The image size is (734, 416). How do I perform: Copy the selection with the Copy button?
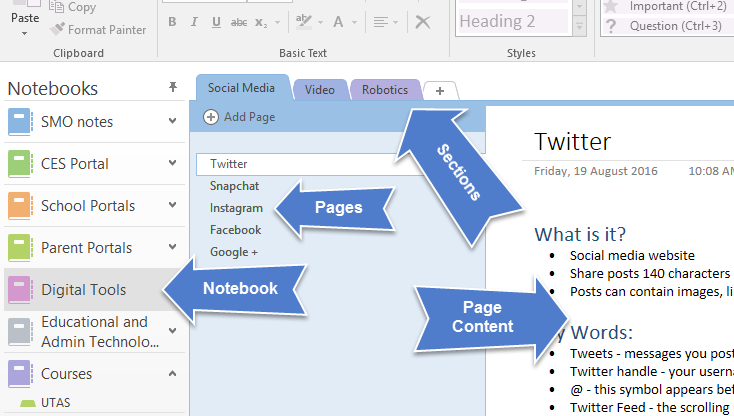point(72,7)
